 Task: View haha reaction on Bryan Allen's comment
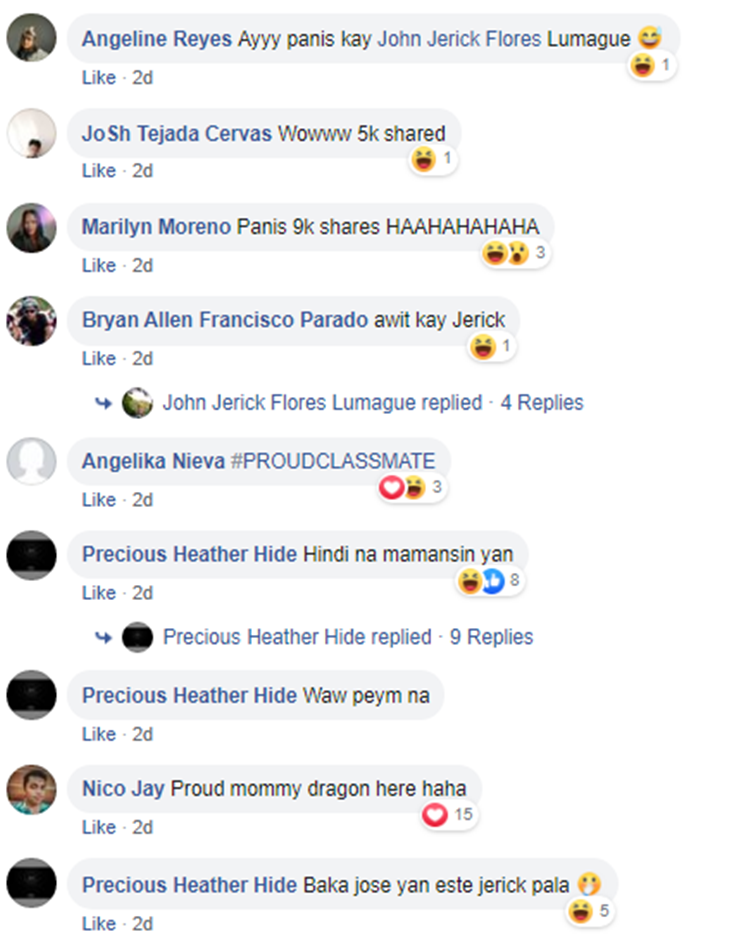491,346
